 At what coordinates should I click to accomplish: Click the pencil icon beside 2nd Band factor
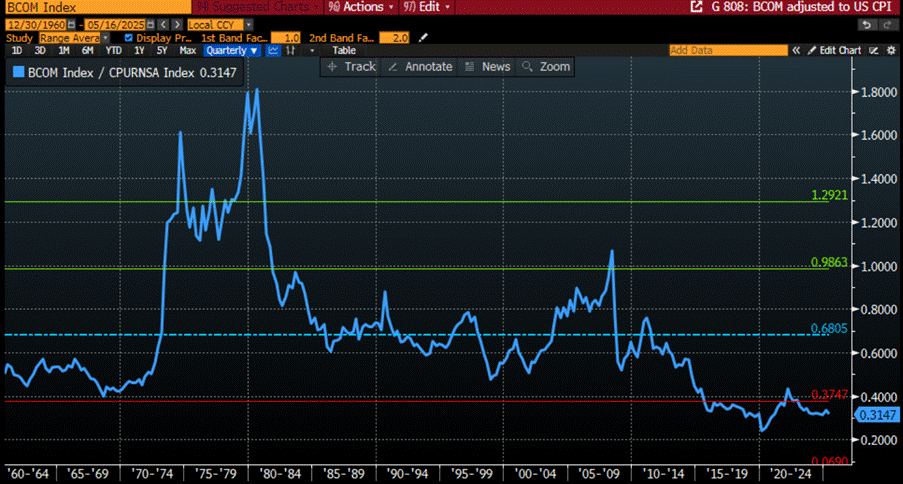point(423,37)
